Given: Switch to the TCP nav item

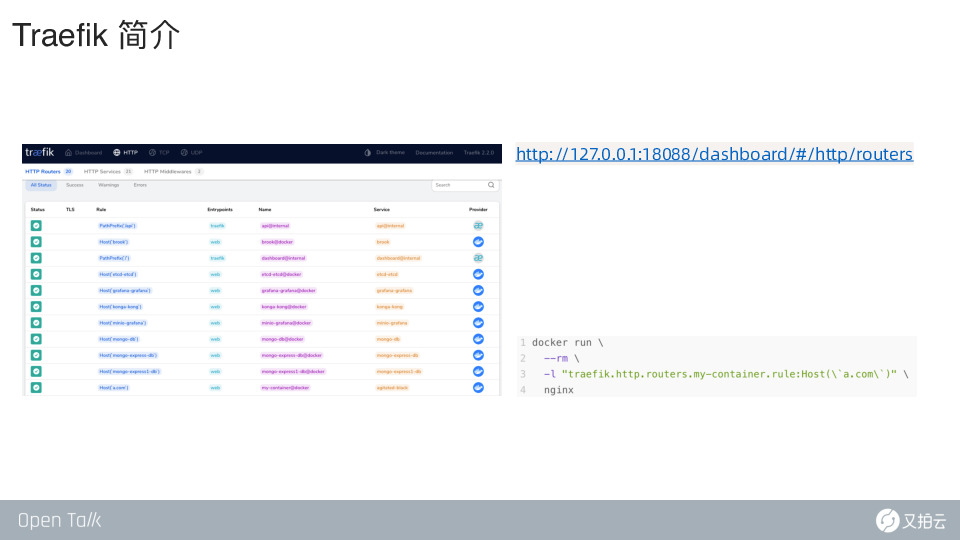Looking at the screenshot, I should coord(159,152).
